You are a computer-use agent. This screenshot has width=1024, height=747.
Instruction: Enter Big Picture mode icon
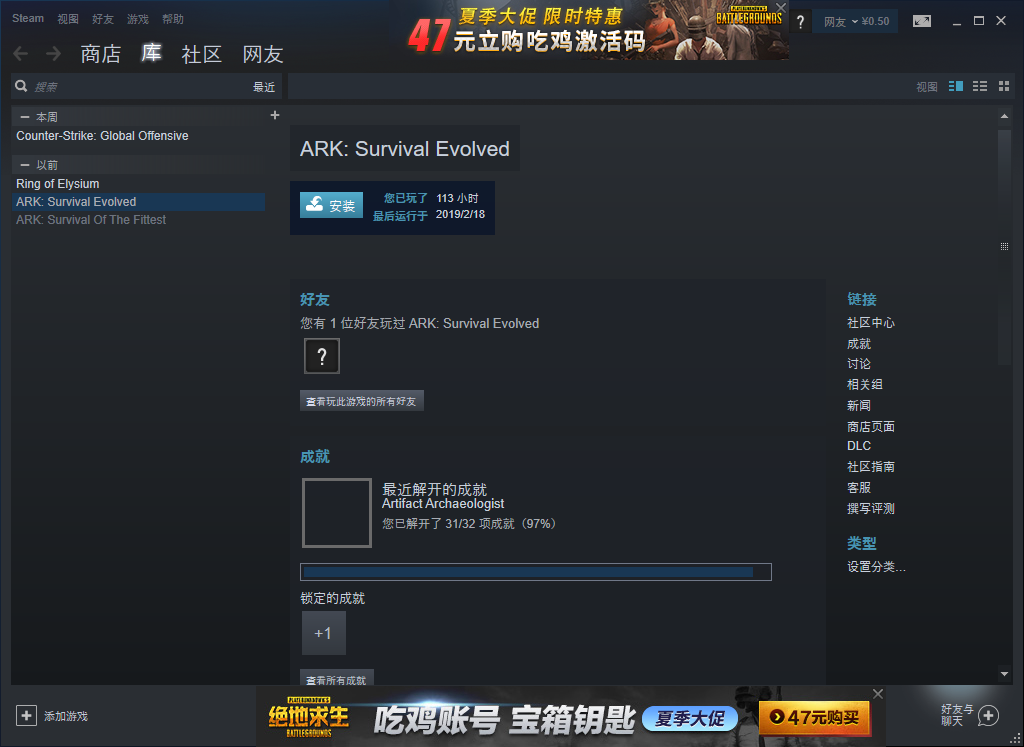coord(921,21)
